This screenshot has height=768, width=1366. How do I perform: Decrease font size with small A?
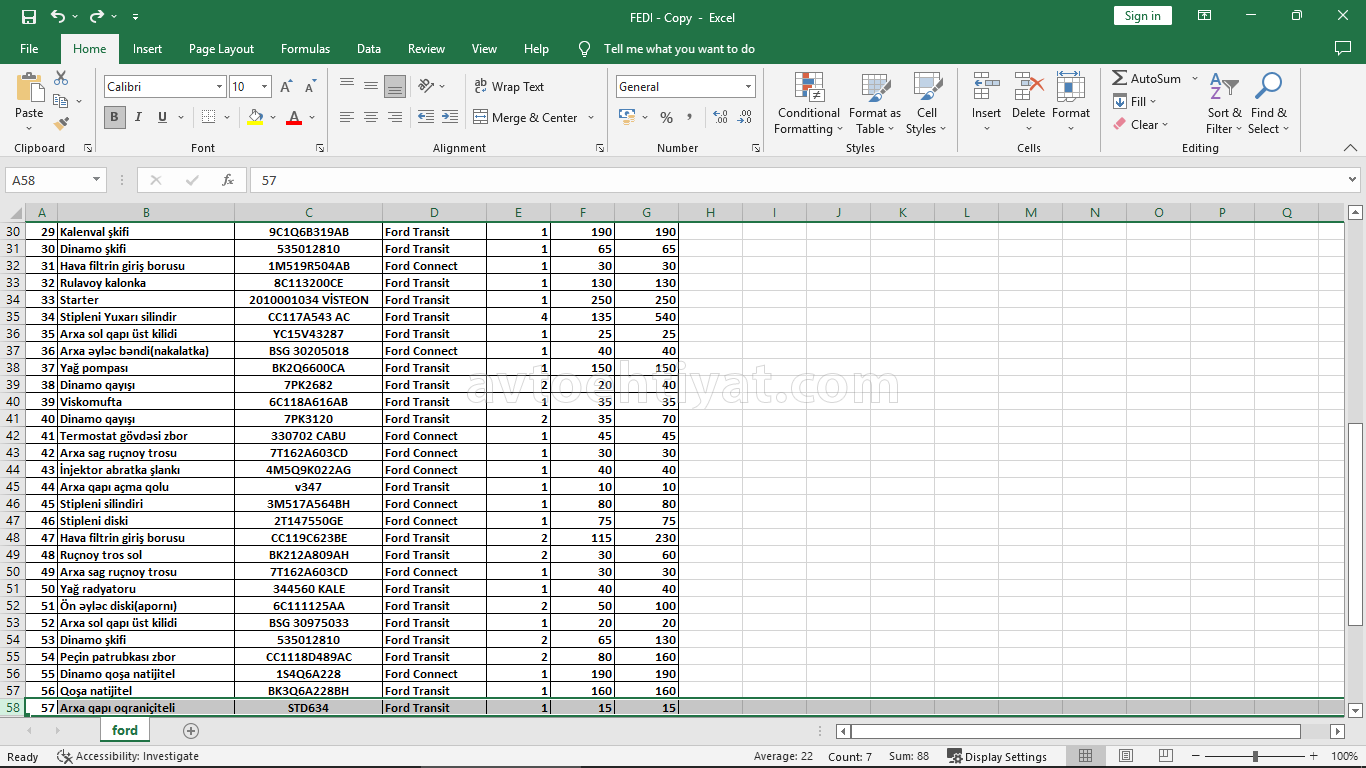click(310, 87)
